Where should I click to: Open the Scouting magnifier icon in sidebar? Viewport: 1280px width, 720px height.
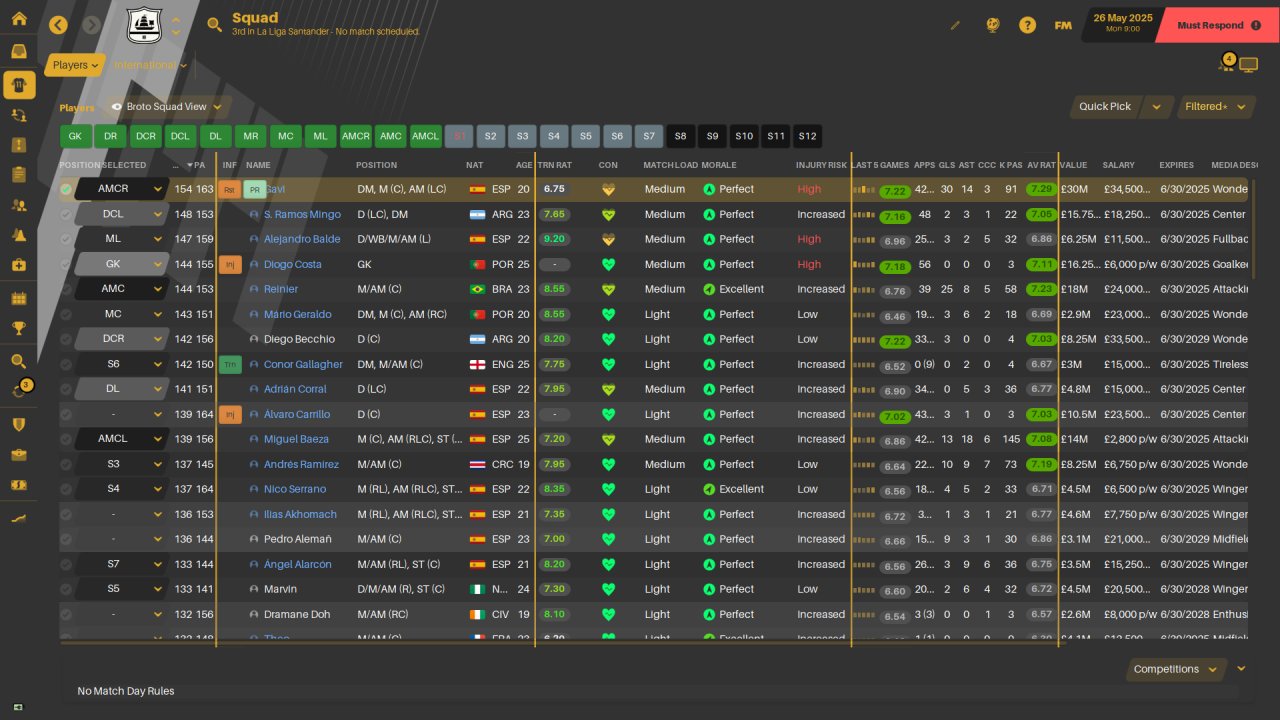[x=19, y=361]
